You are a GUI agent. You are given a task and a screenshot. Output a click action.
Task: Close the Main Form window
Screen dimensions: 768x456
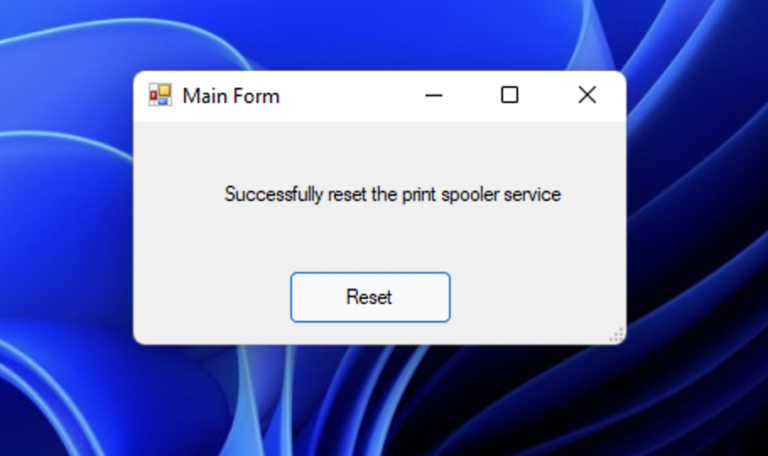click(587, 95)
